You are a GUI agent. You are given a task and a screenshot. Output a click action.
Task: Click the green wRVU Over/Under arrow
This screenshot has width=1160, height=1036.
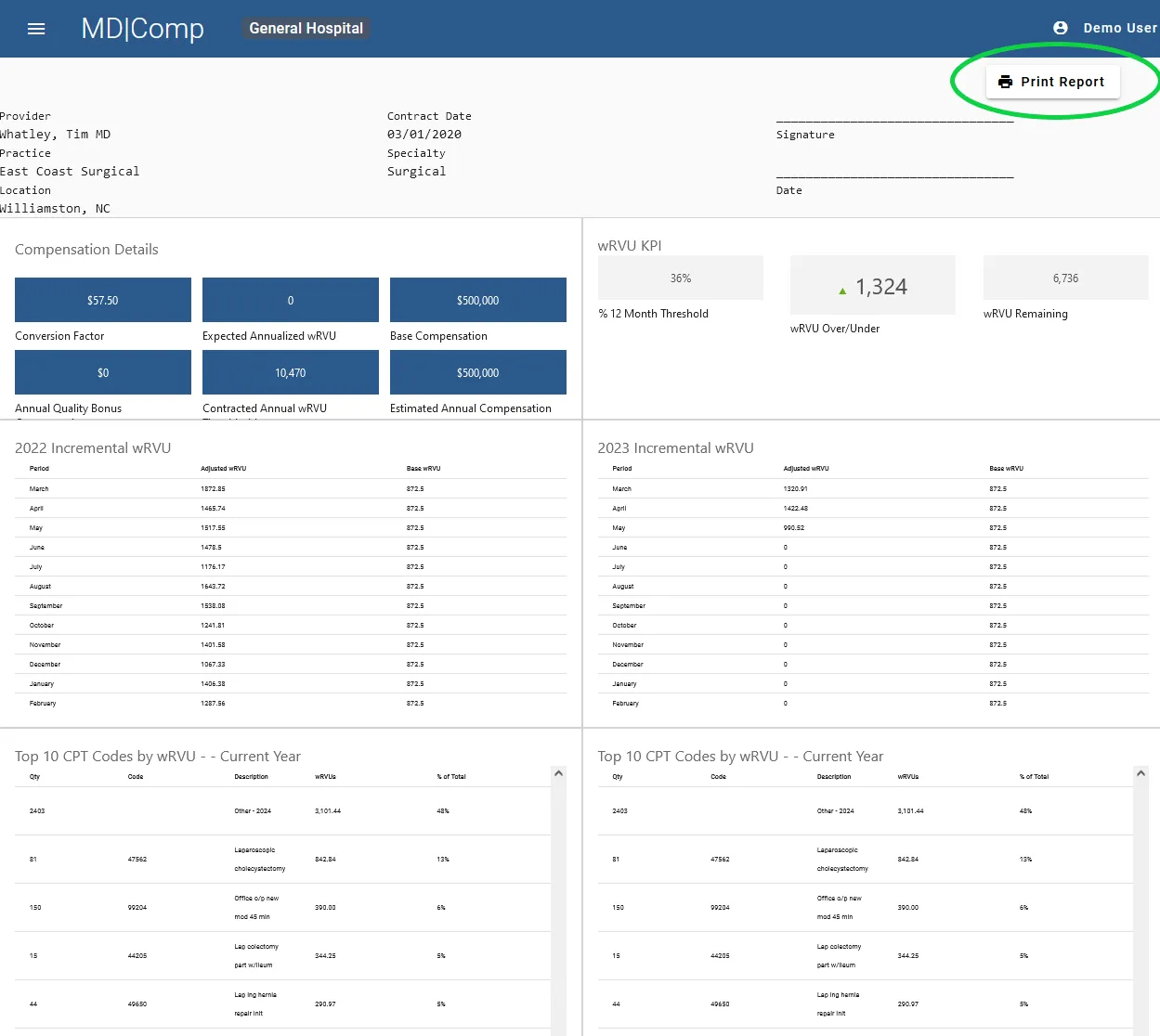[842, 291]
